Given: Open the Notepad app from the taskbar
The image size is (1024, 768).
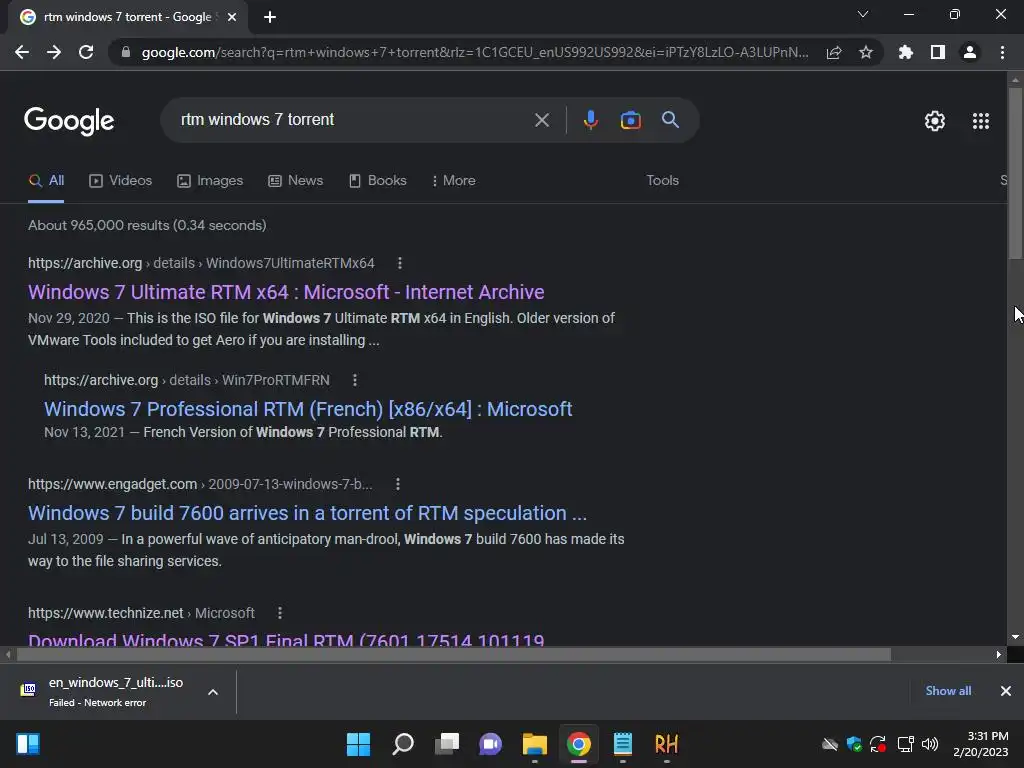Looking at the screenshot, I should pos(623,744).
